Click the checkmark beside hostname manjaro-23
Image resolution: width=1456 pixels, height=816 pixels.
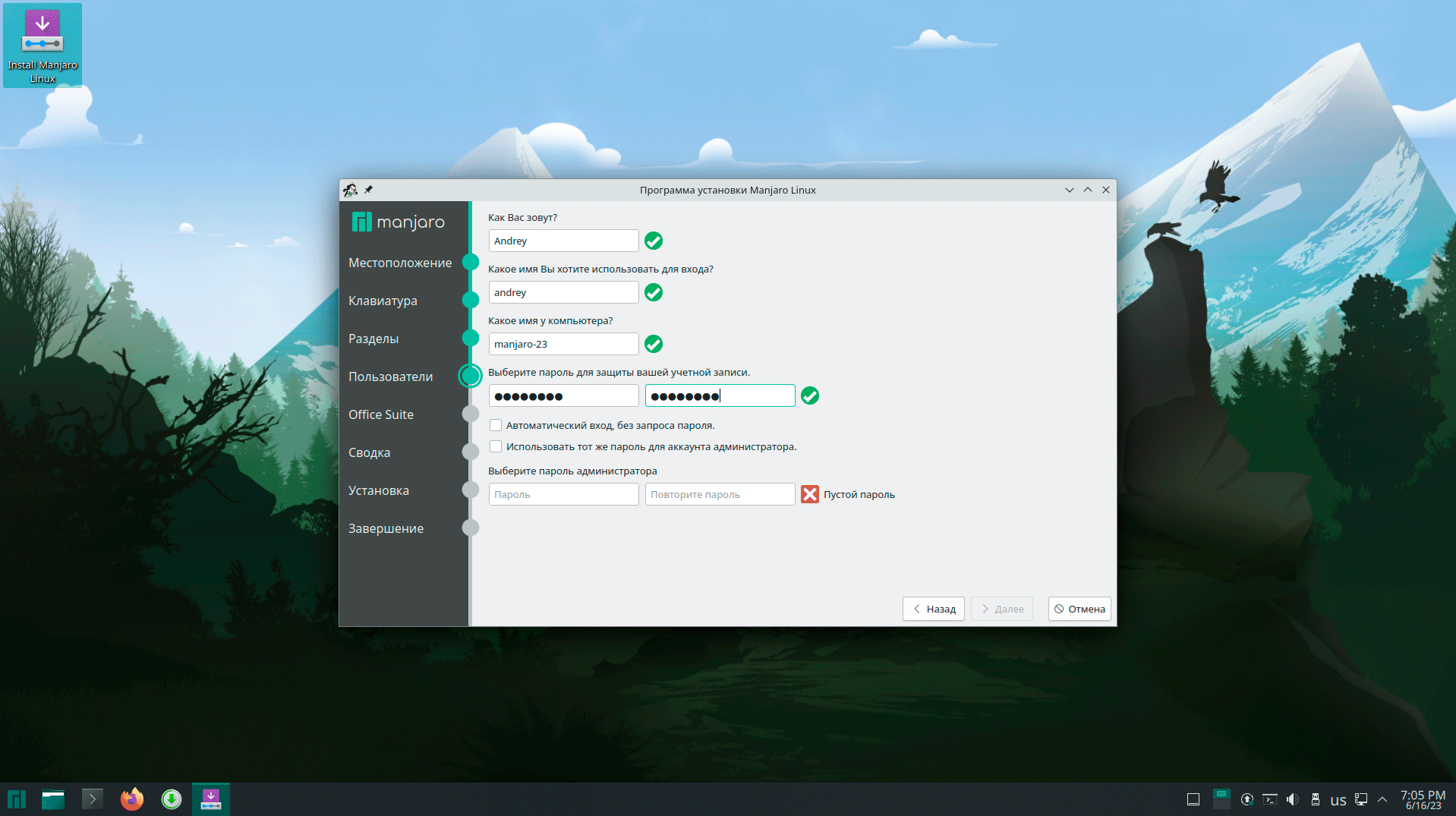(x=654, y=344)
